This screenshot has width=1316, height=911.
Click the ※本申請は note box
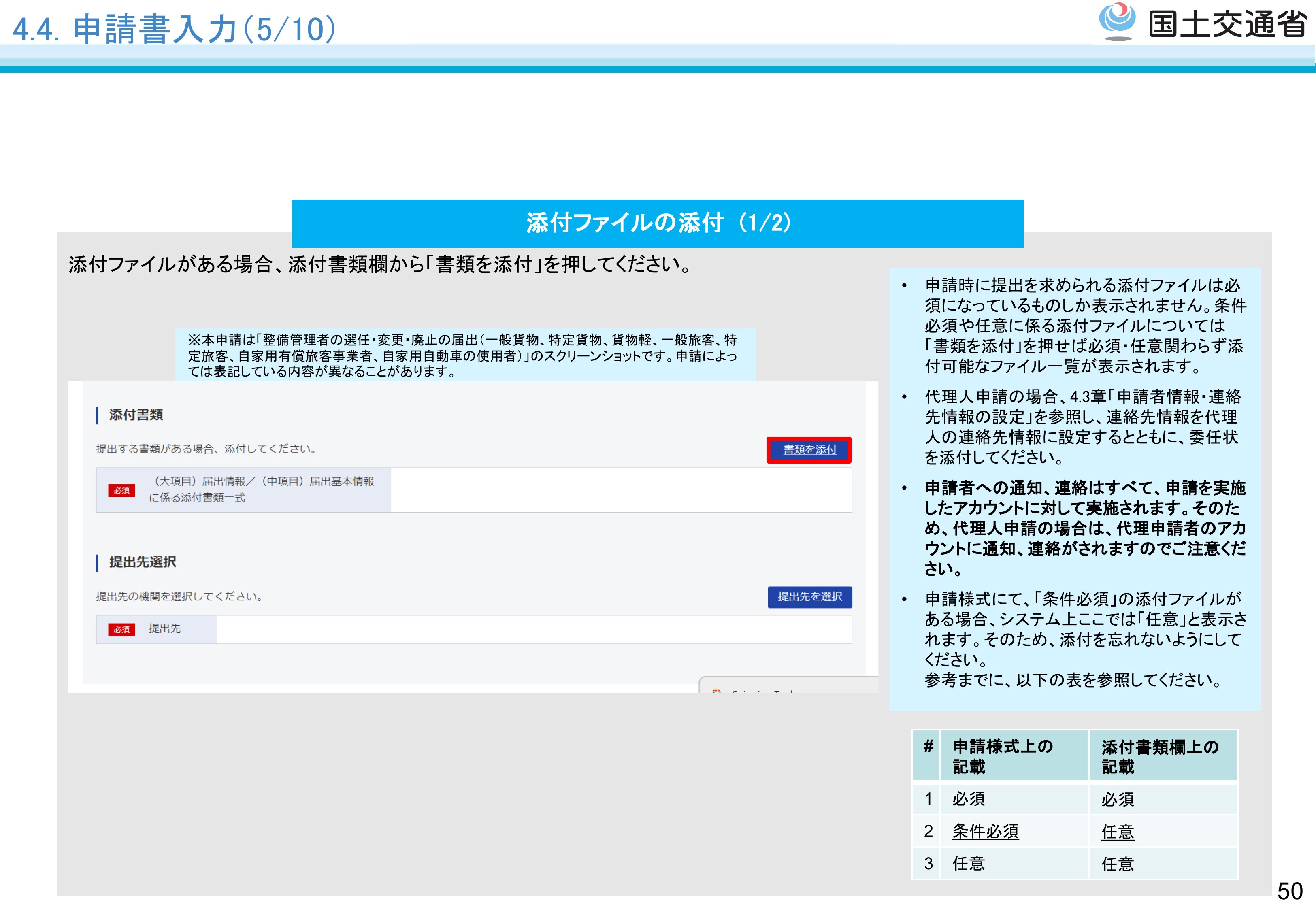(x=464, y=355)
